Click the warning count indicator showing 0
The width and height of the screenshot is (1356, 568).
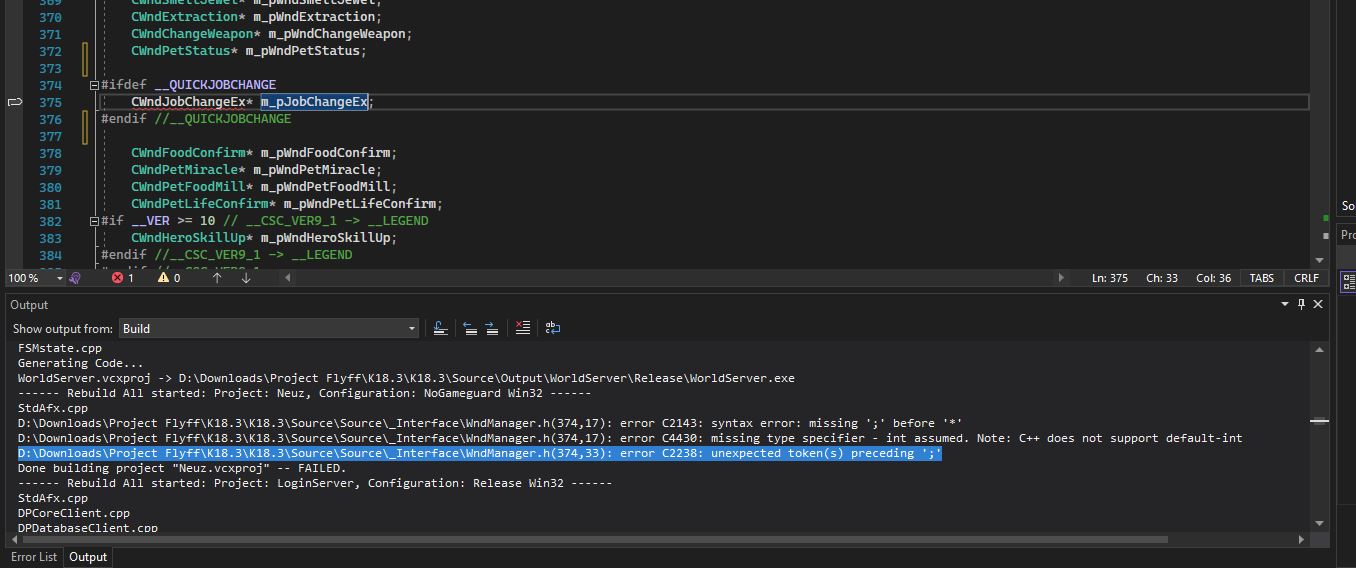(169, 278)
